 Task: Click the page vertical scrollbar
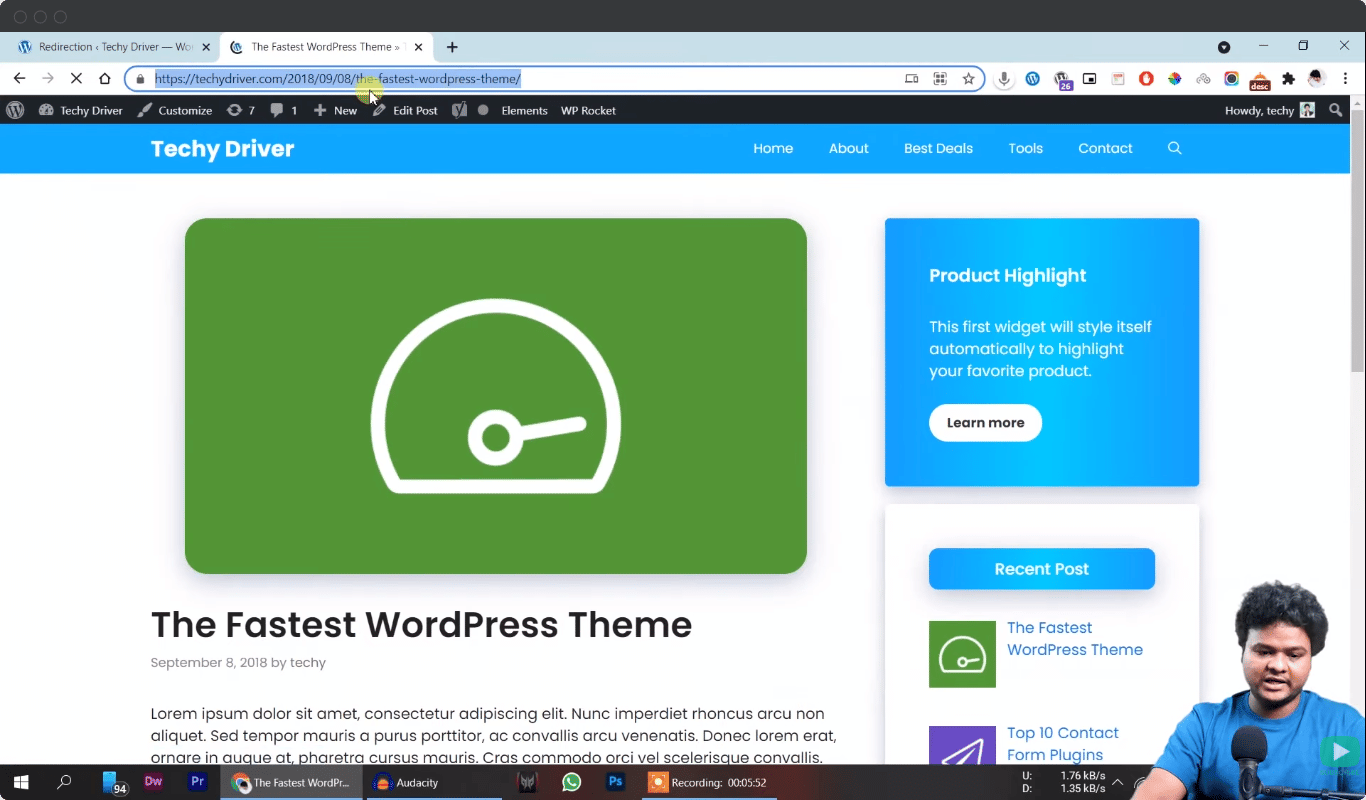click(x=1358, y=240)
